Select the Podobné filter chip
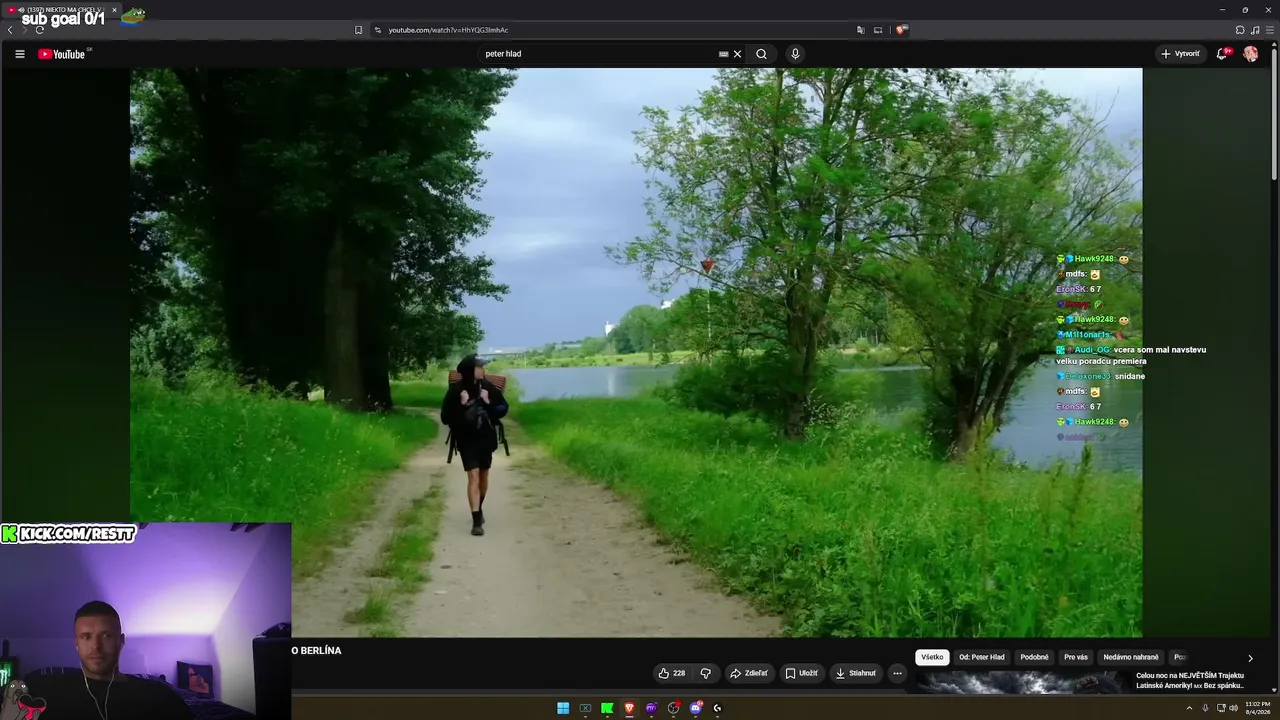The width and height of the screenshot is (1280, 720). pyautogui.click(x=1034, y=657)
